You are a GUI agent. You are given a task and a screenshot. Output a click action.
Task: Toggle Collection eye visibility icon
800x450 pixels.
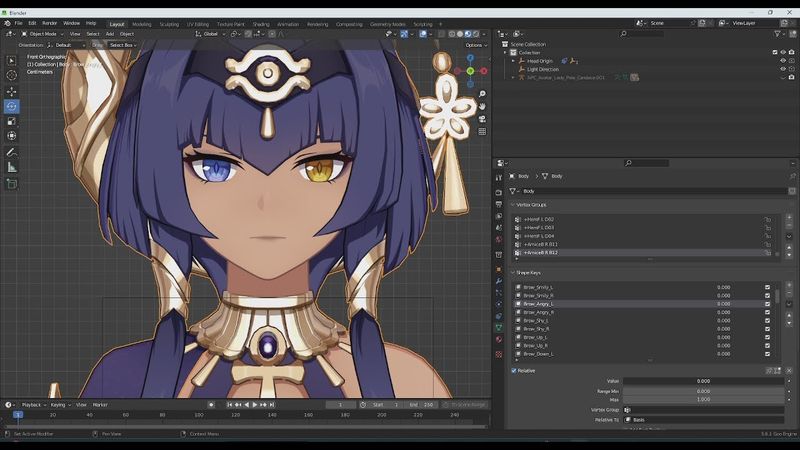coord(783,53)
